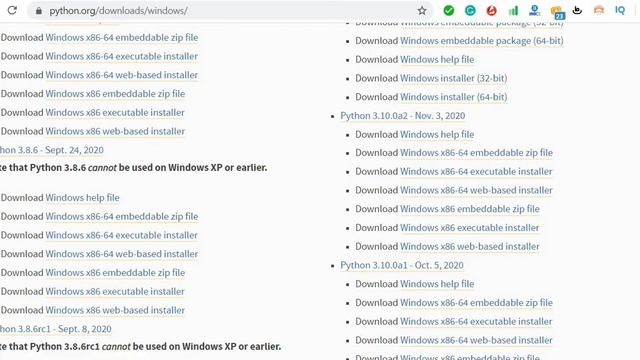Download x86 web-based installer under 3.8.6
The height and width of the screenshot is (360, 640).
coord(115,310)
